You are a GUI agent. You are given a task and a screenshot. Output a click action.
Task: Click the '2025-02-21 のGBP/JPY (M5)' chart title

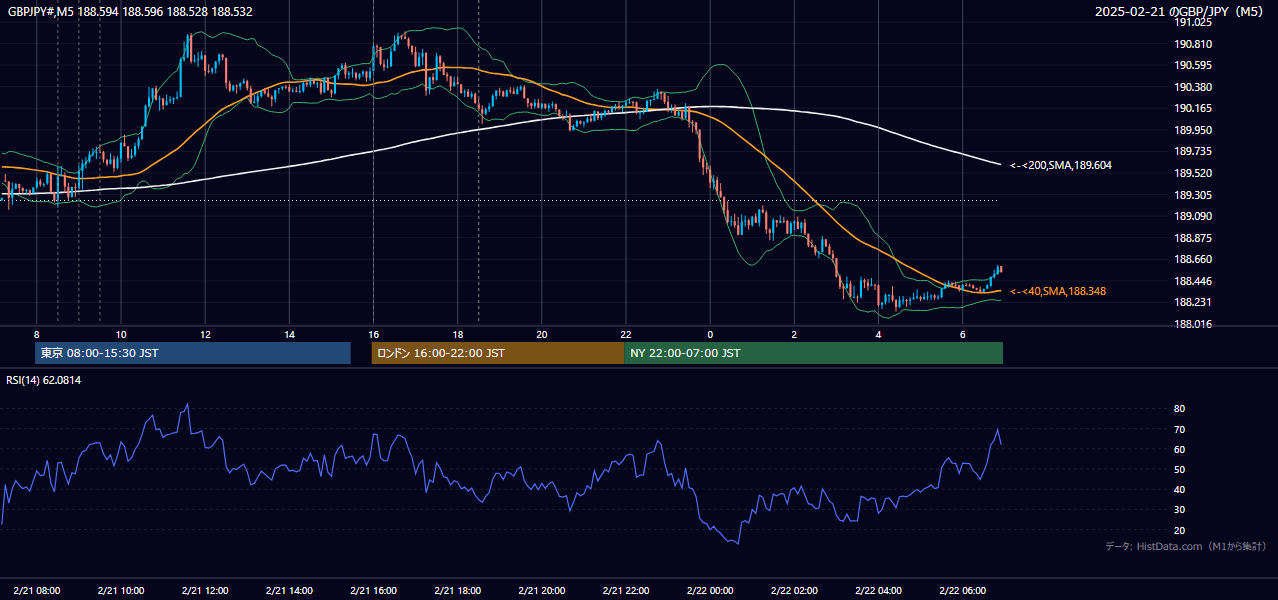(1178, 12)
